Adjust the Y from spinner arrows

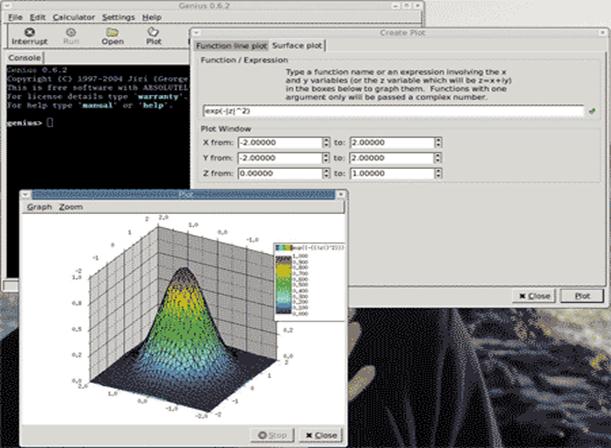326,158
